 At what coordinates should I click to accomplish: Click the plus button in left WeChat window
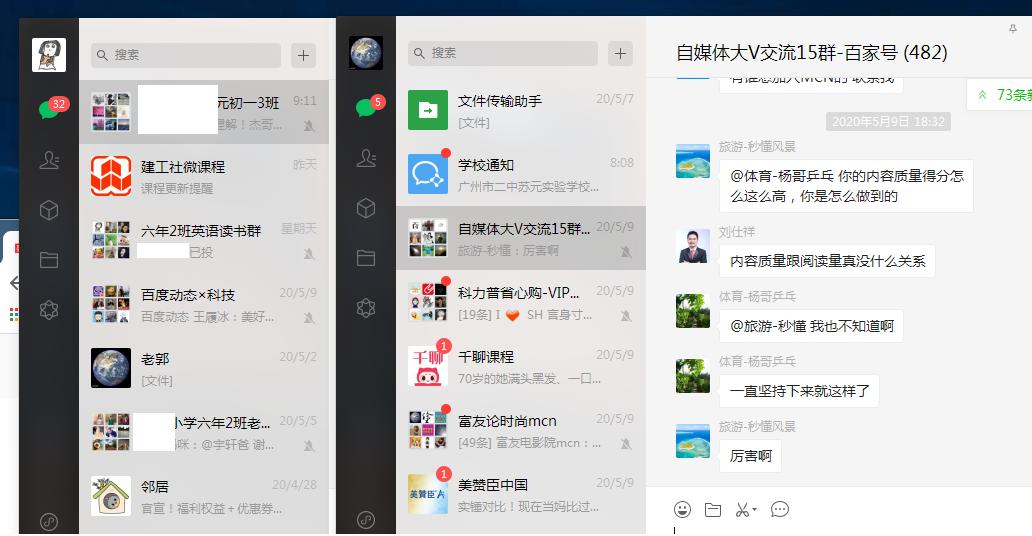(x=303, y=55)
